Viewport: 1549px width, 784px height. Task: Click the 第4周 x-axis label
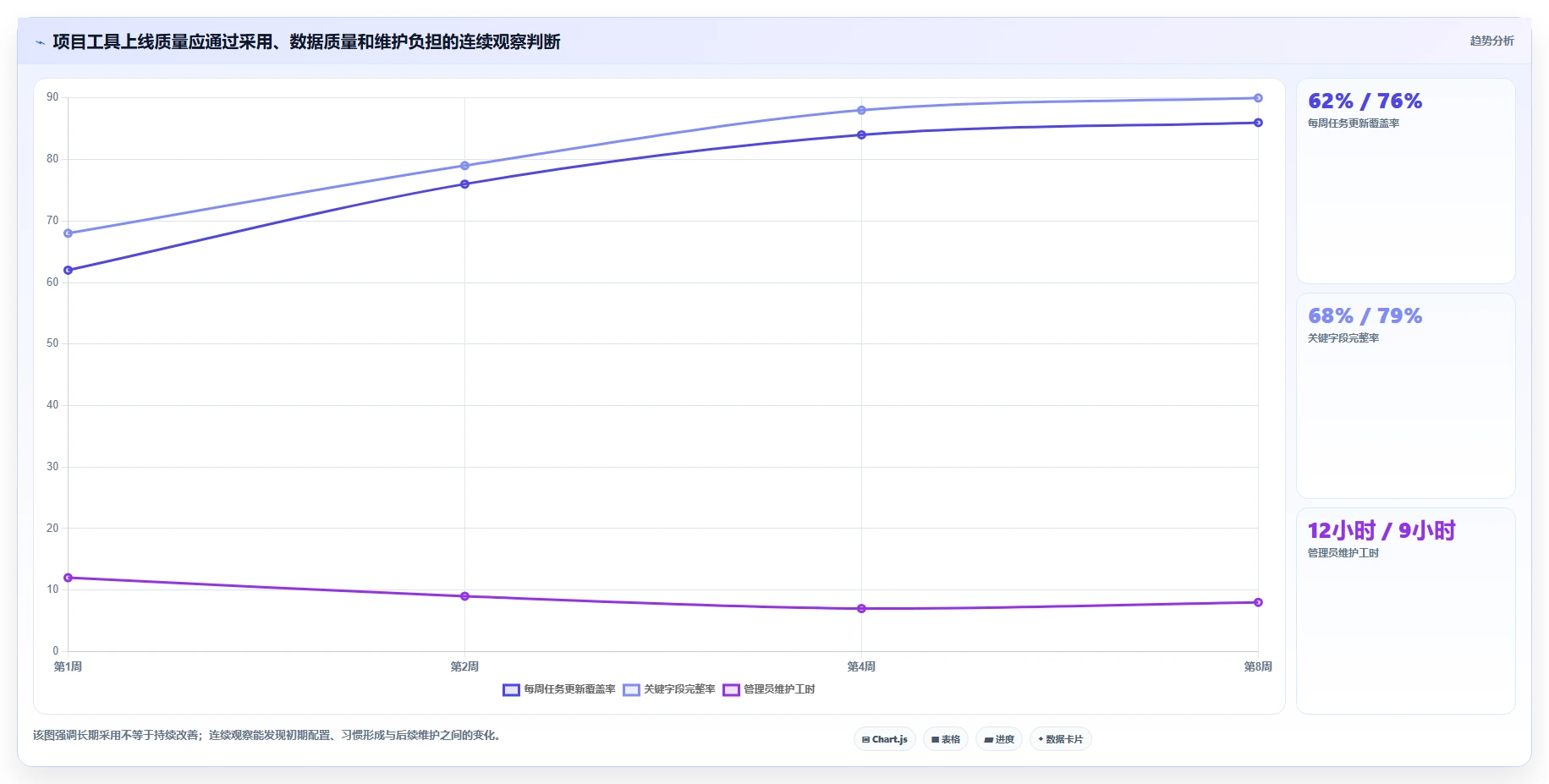(861, 666)
